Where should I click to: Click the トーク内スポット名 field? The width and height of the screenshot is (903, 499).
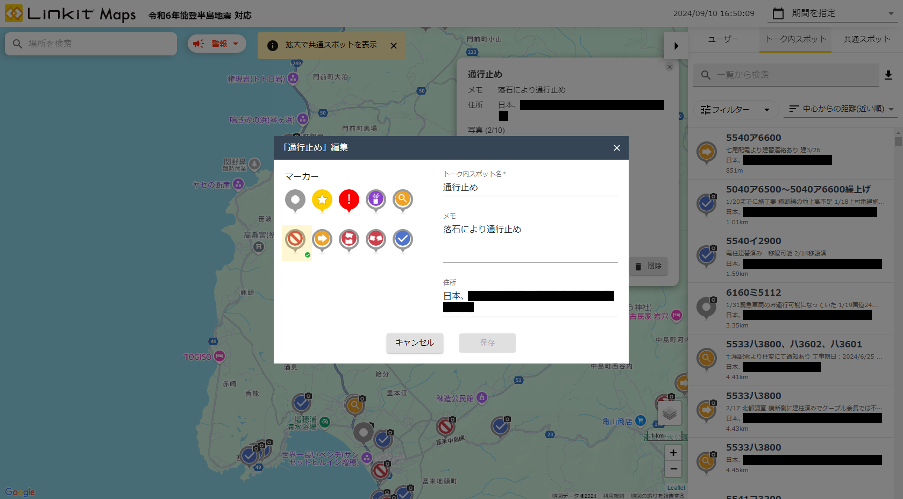click(x=530, y=187)
